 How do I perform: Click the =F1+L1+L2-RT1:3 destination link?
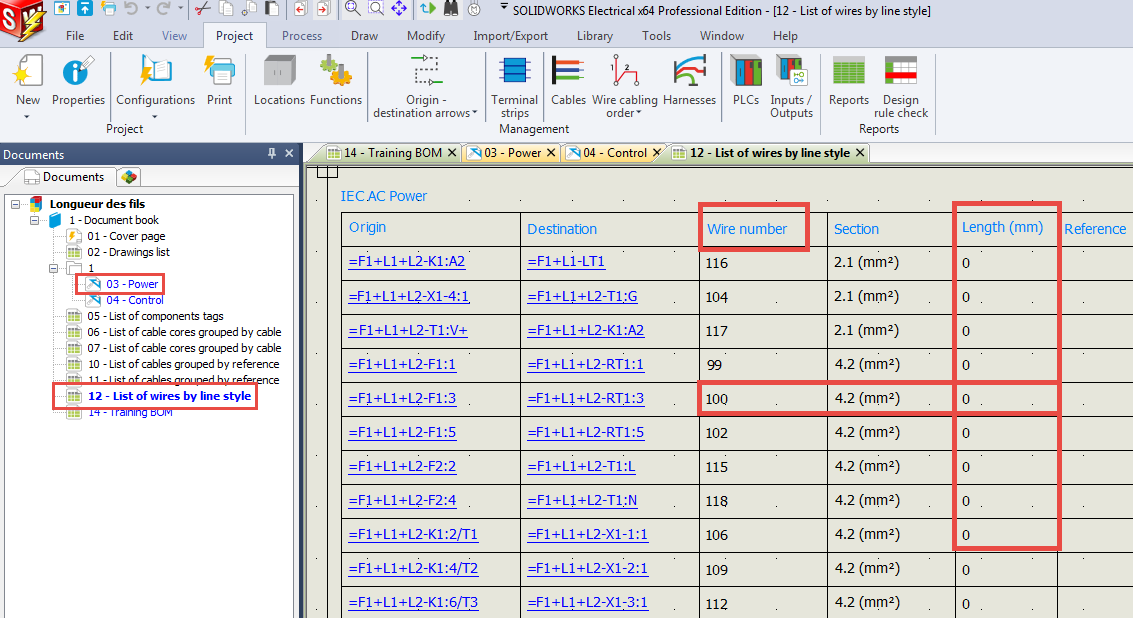pyautogui.click(x=585, y=399)
